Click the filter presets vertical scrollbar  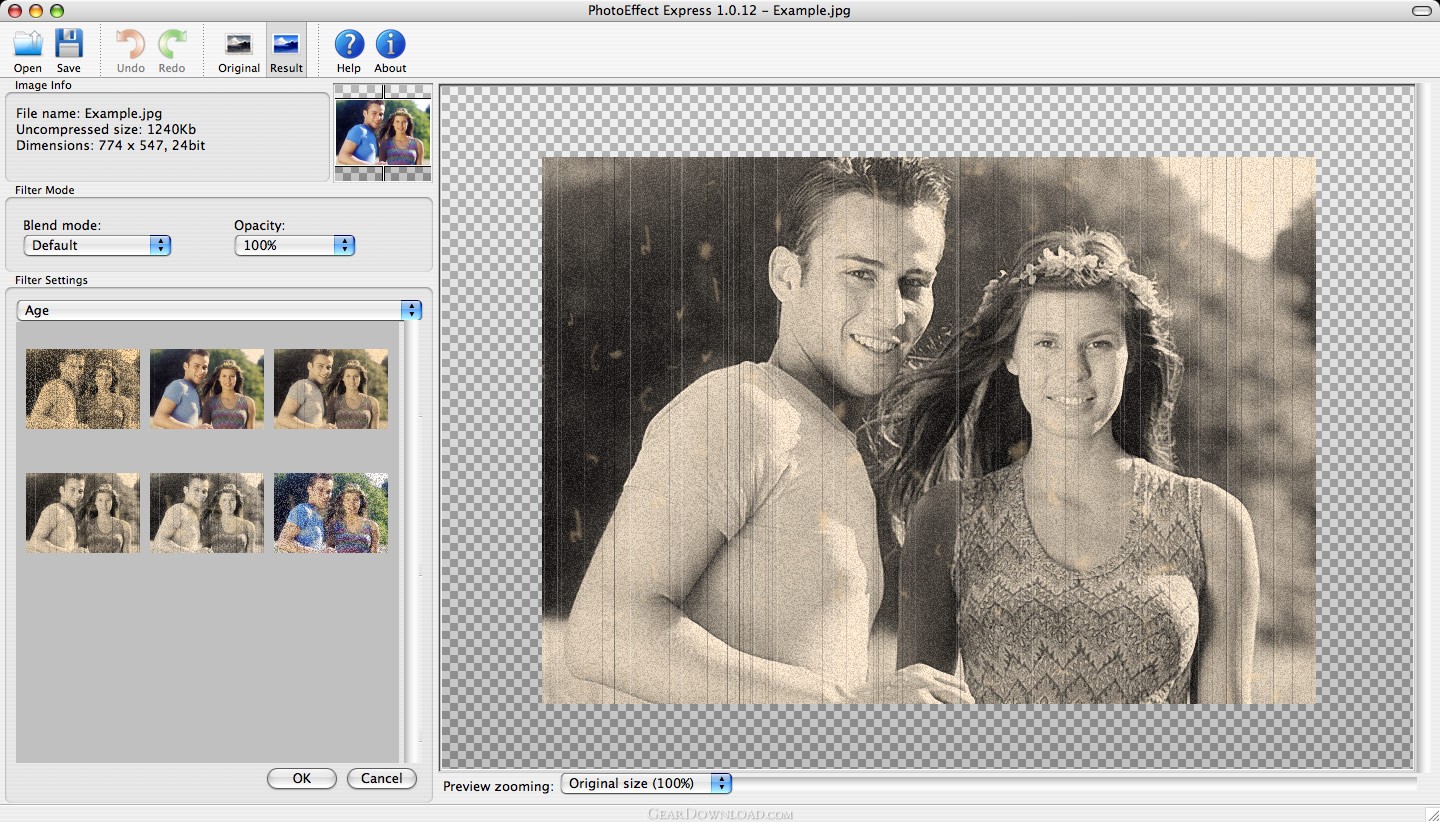[410, 542]
